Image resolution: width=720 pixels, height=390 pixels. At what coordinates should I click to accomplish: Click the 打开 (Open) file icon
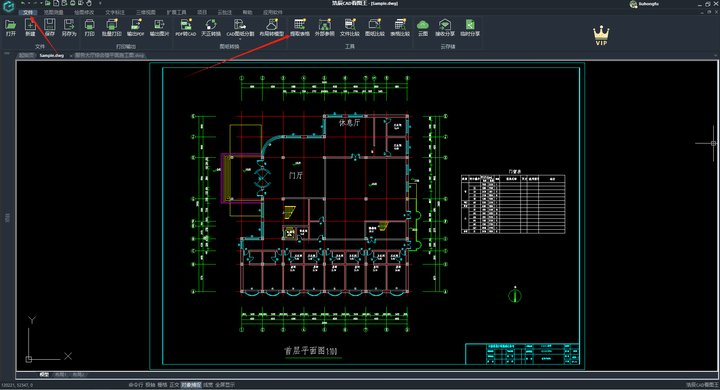(x=11, y=28)
